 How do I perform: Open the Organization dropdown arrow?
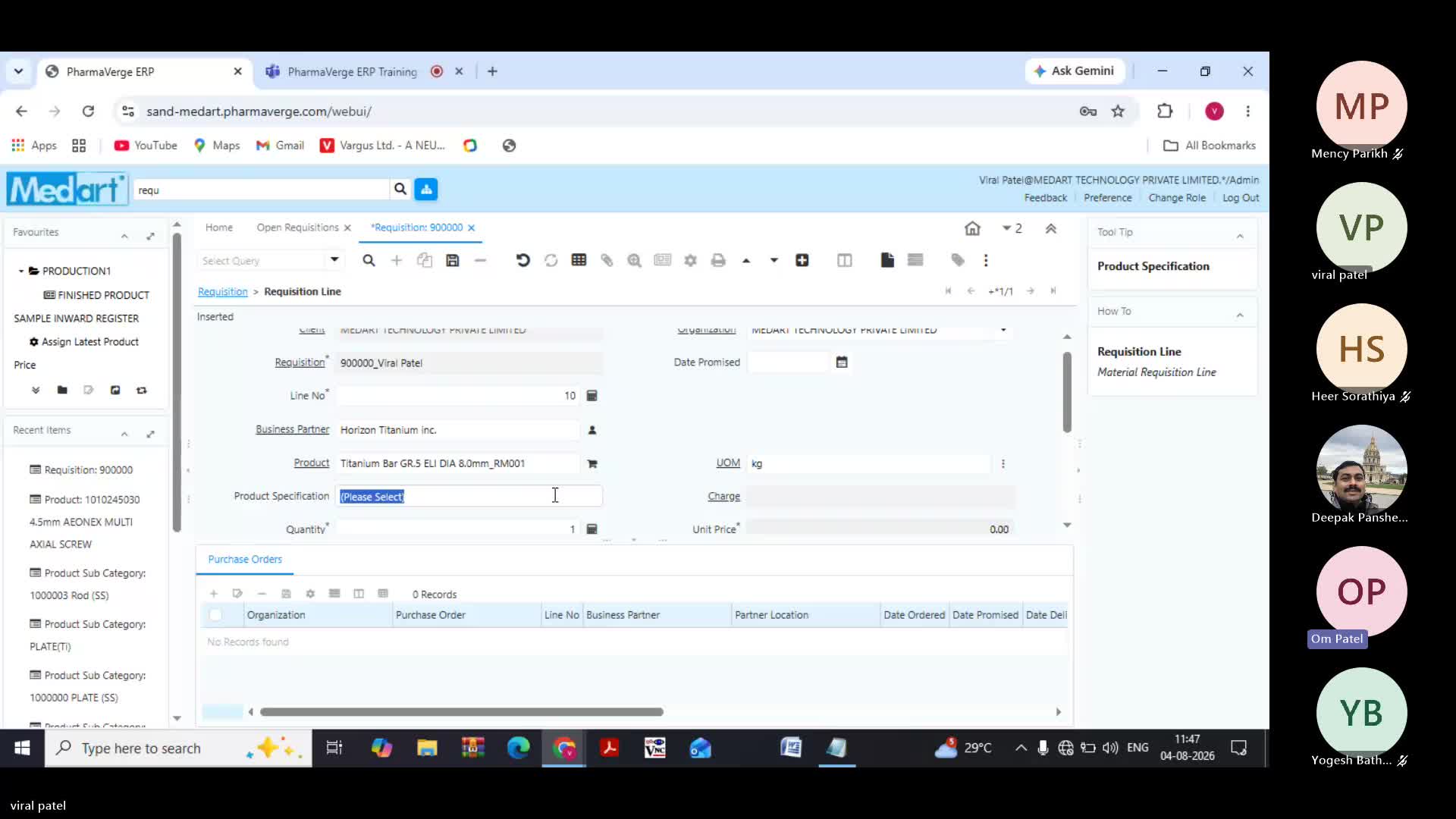click(x=1003, y=330)
